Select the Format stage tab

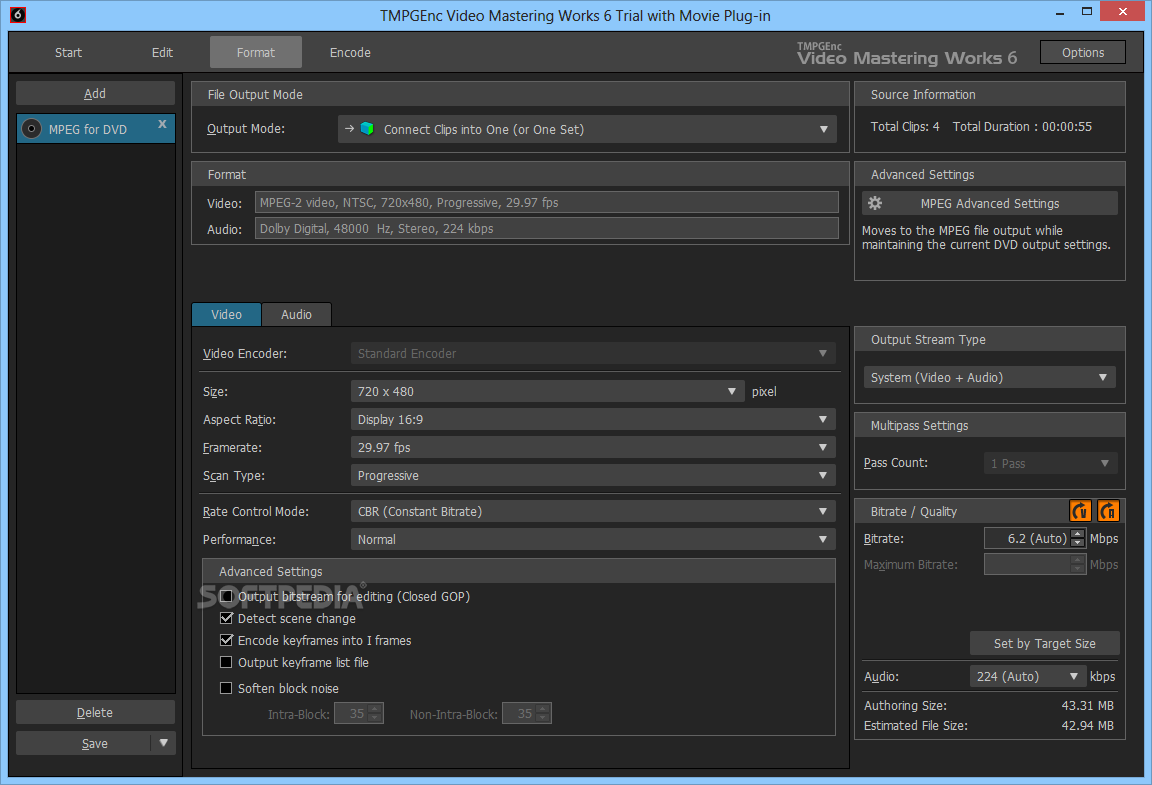[x=256, y=52]
